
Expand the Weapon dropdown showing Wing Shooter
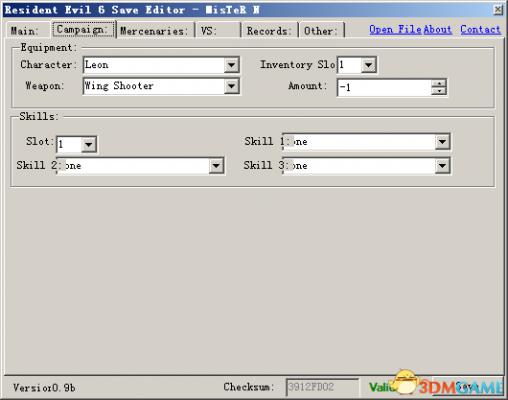[232, 86]
